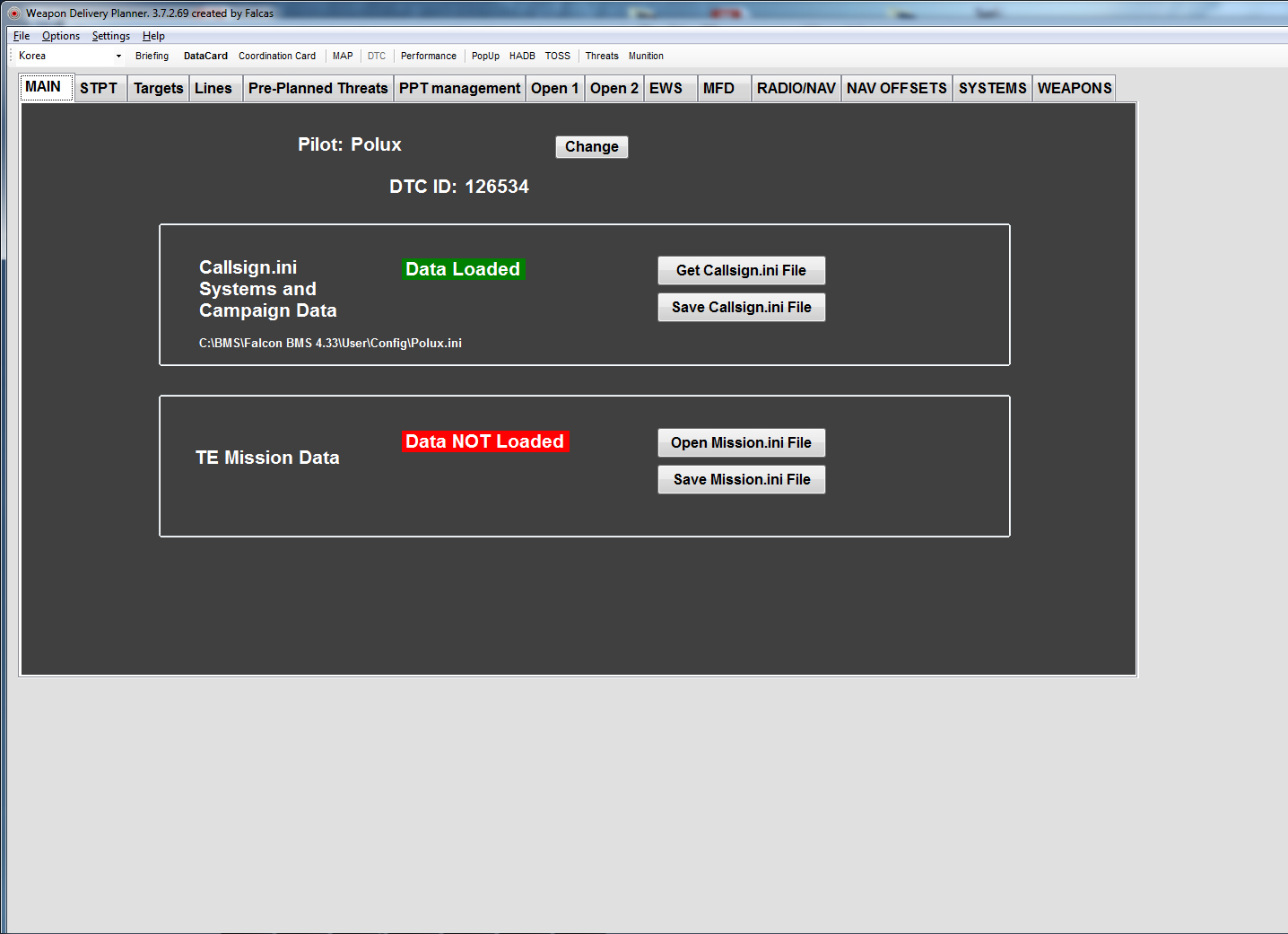Open the Settings menu
The image size is (1288, 934).
tap(110, 36)
